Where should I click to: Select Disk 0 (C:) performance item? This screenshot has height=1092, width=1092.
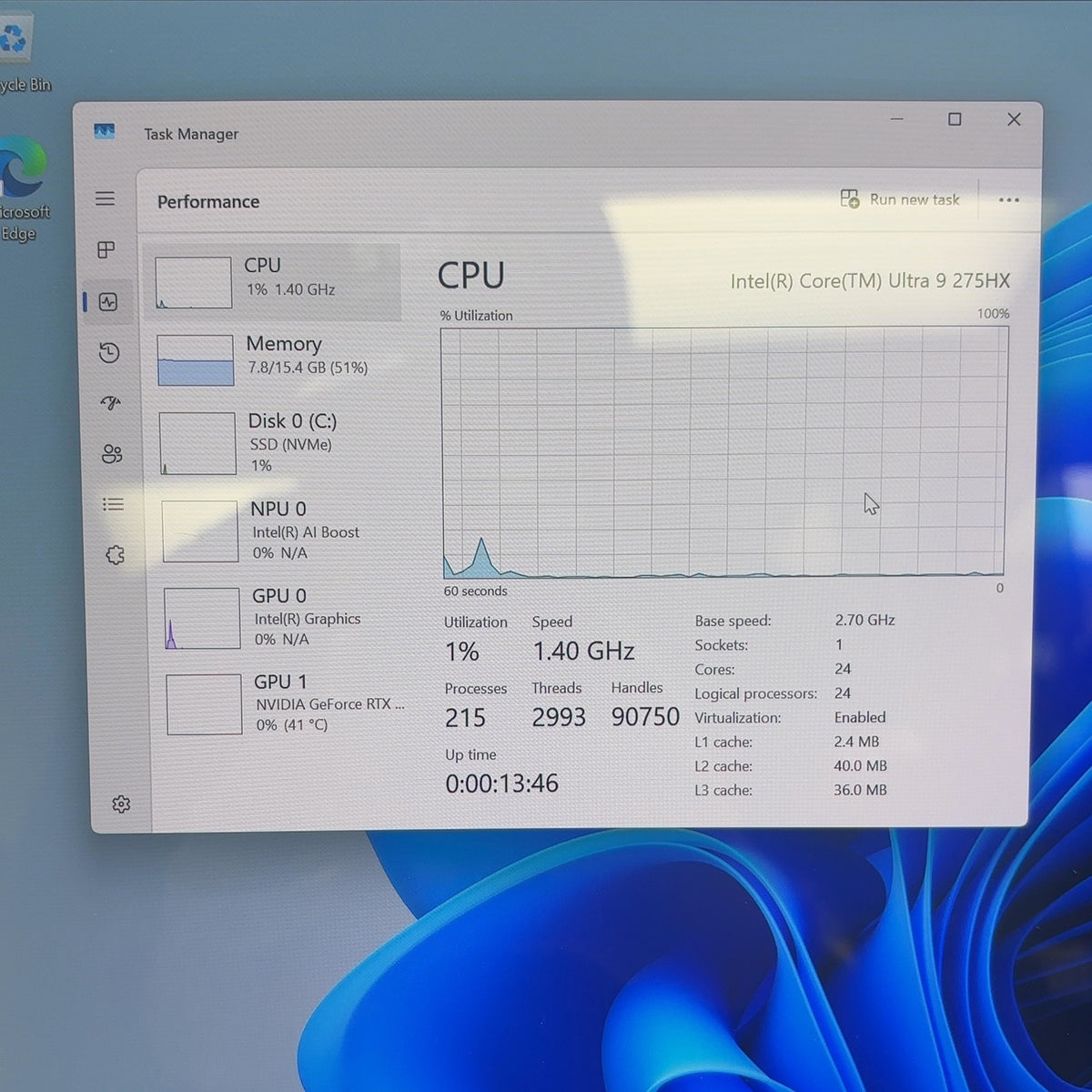tap(276, 443)
